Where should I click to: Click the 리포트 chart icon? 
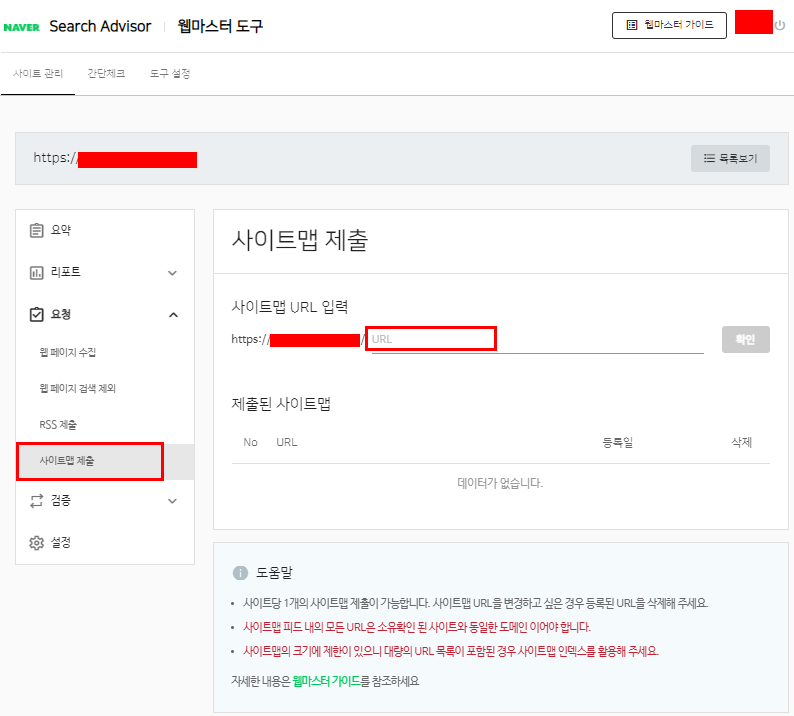coord(36,273)
